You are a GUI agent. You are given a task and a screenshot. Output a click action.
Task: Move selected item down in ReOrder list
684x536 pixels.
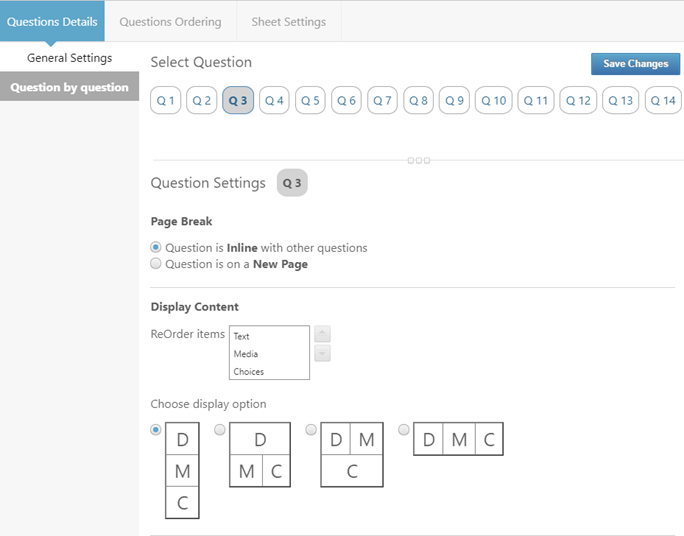[x=322, y=353]
